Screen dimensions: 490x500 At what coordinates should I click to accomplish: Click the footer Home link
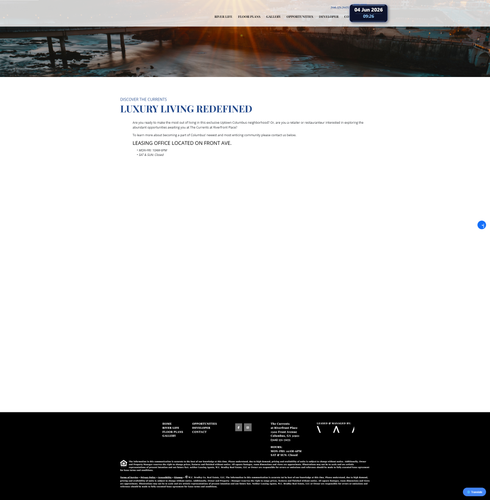[x=167, y=424]
